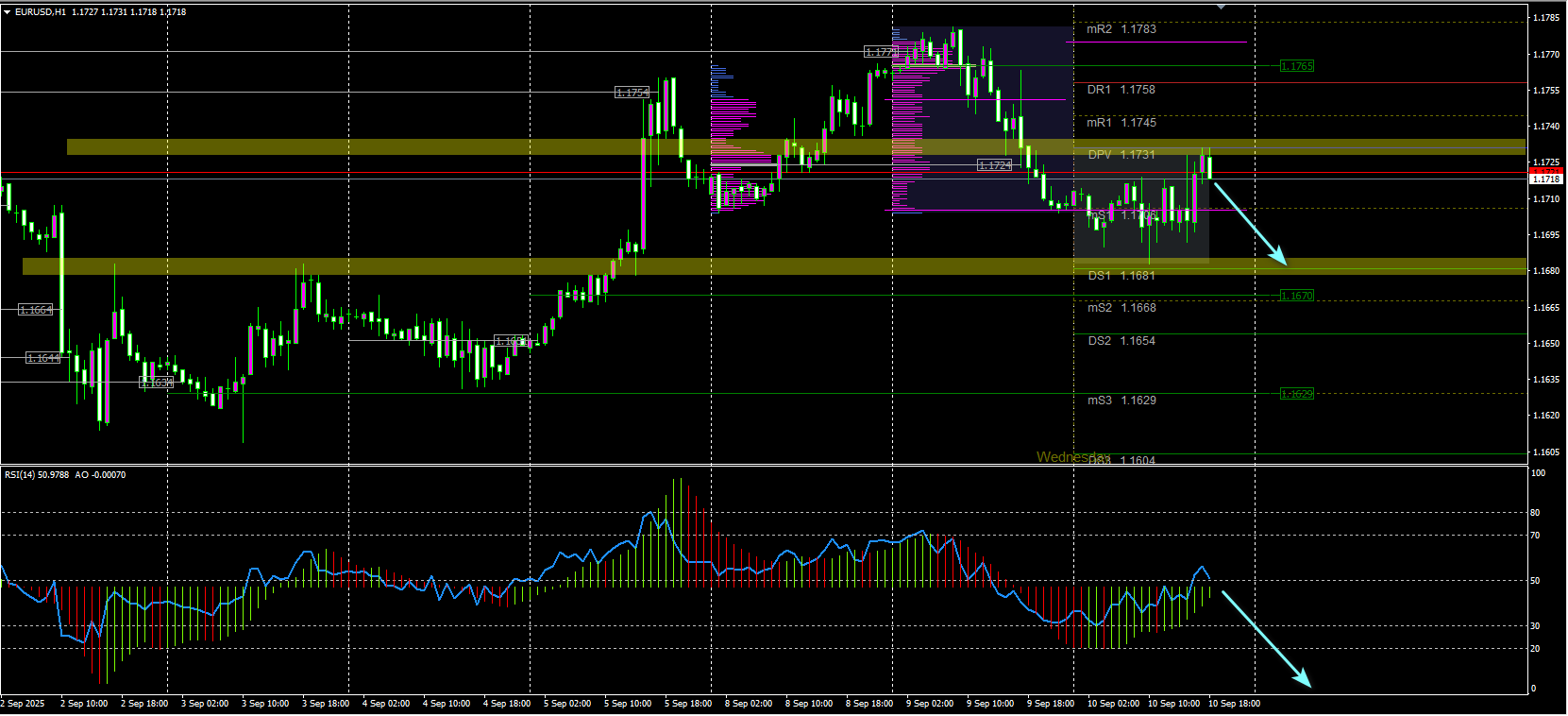Click the boxed 1.1724 level label
This screenshot has width=1568, height=716.
pos(994,165)
